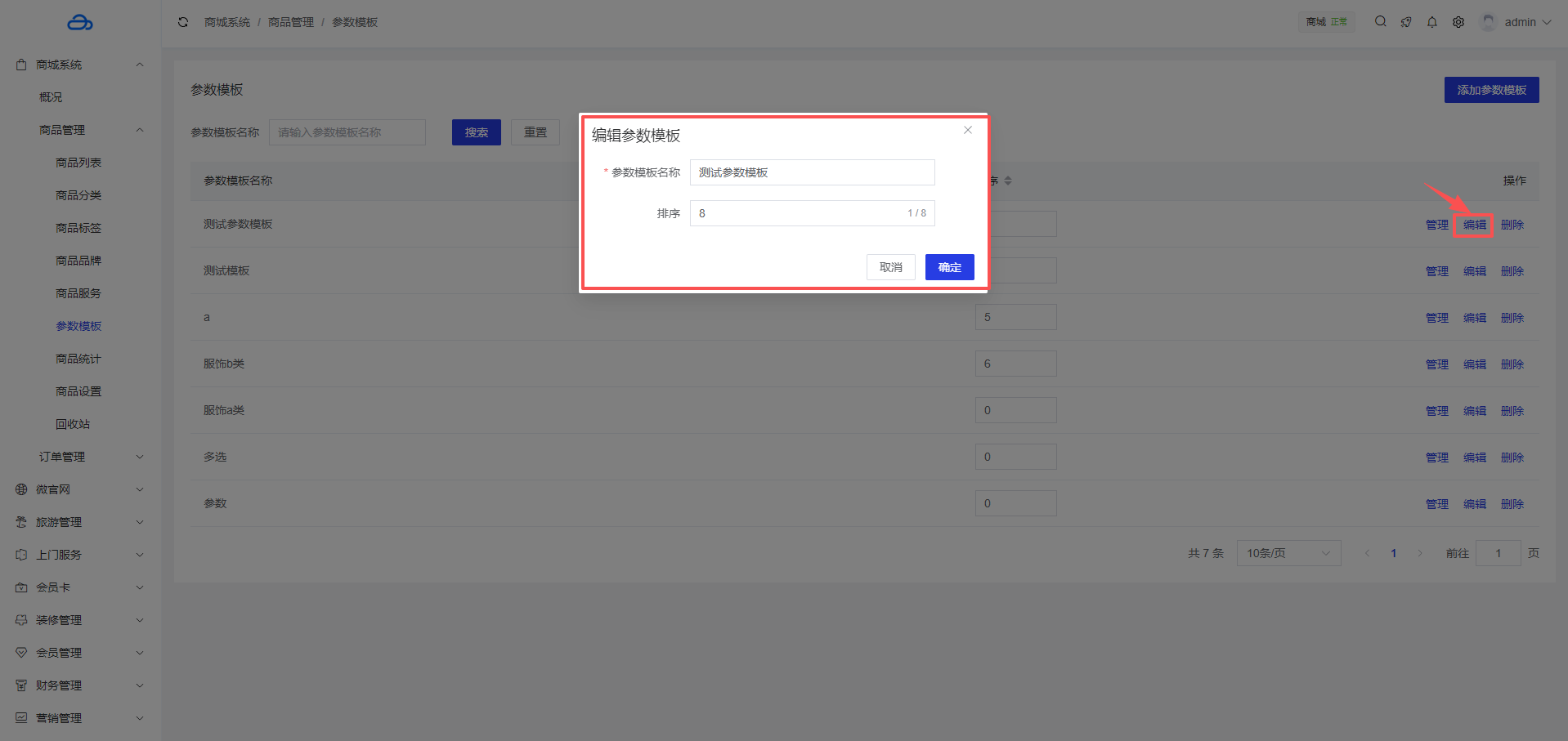Click the 财务管理 icon in the sidebar
The image size is (1568, 741).
point(21,685)
